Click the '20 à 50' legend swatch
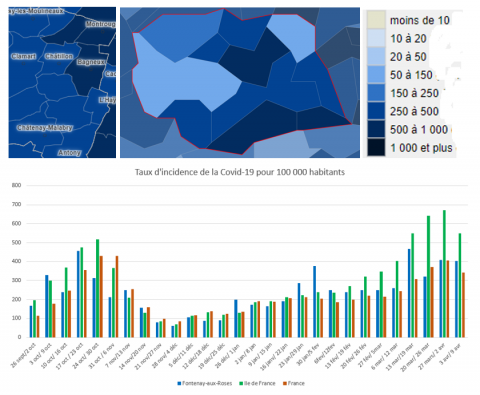480x395 pixels. (x=376, y=56)
